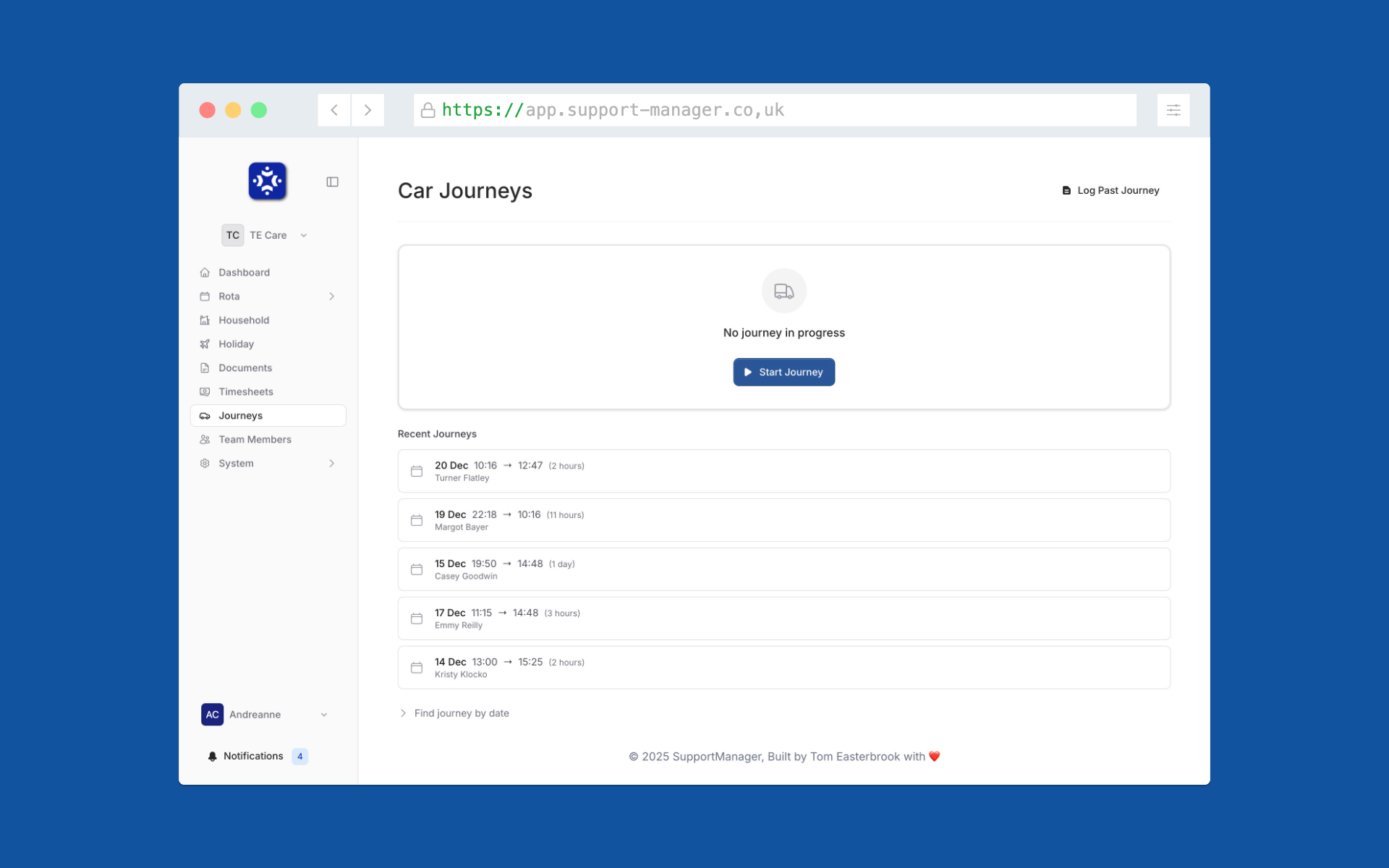The height and width of the screenshot is (868, 1389).
Task: Open the TE Care organization dropdown
Action: (x=303, y=235)
